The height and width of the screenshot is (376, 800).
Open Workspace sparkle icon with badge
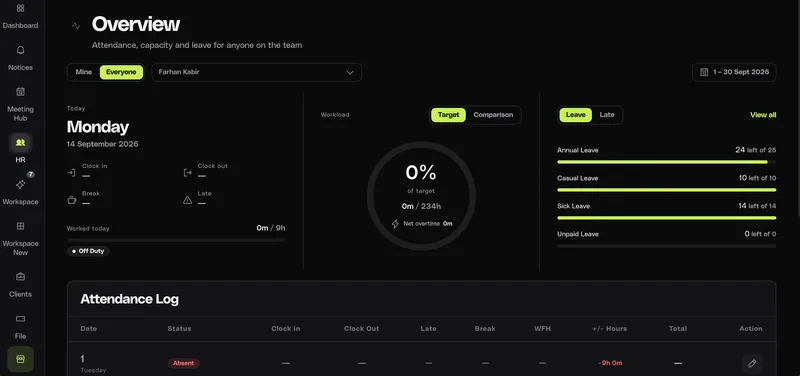point(20,185)
